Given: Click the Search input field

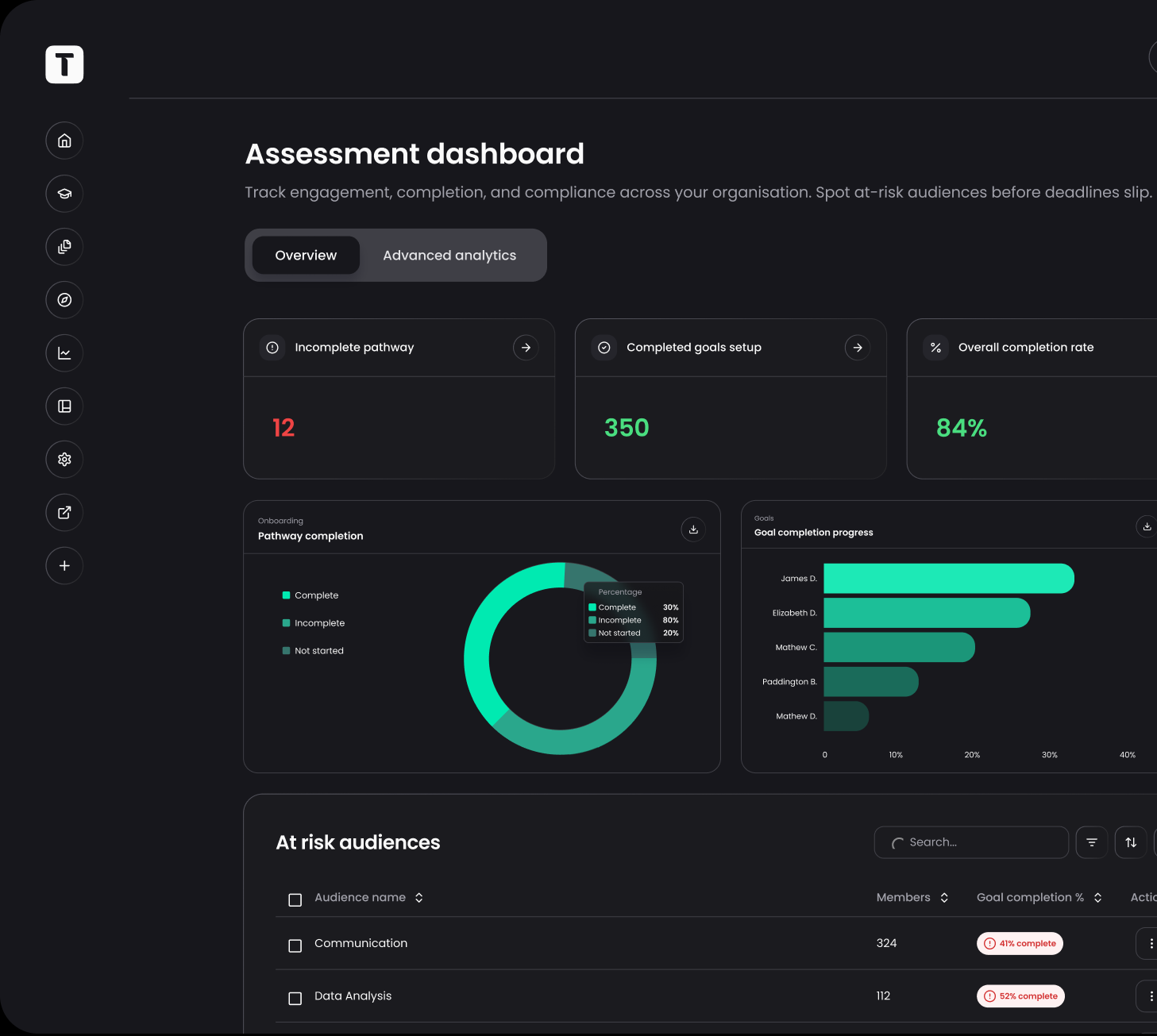Looking at the screenshot, I should click(x=971, y=842).
